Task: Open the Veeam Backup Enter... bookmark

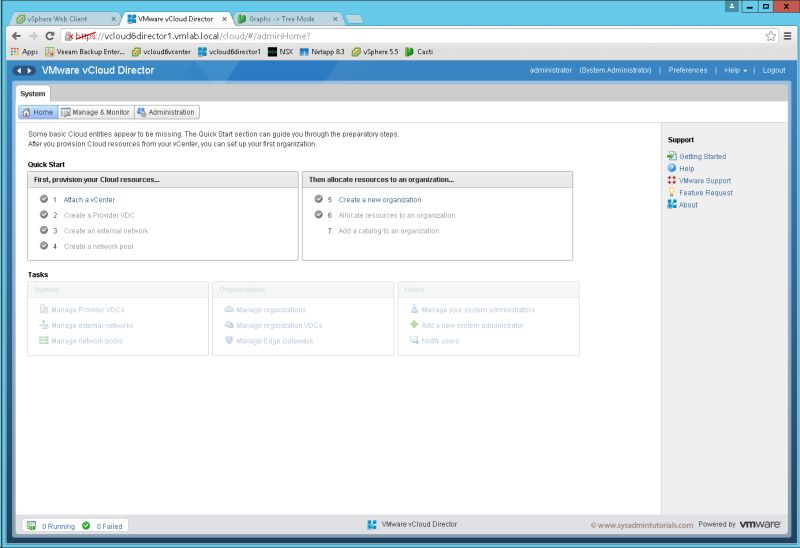Action: click(85, 52)
